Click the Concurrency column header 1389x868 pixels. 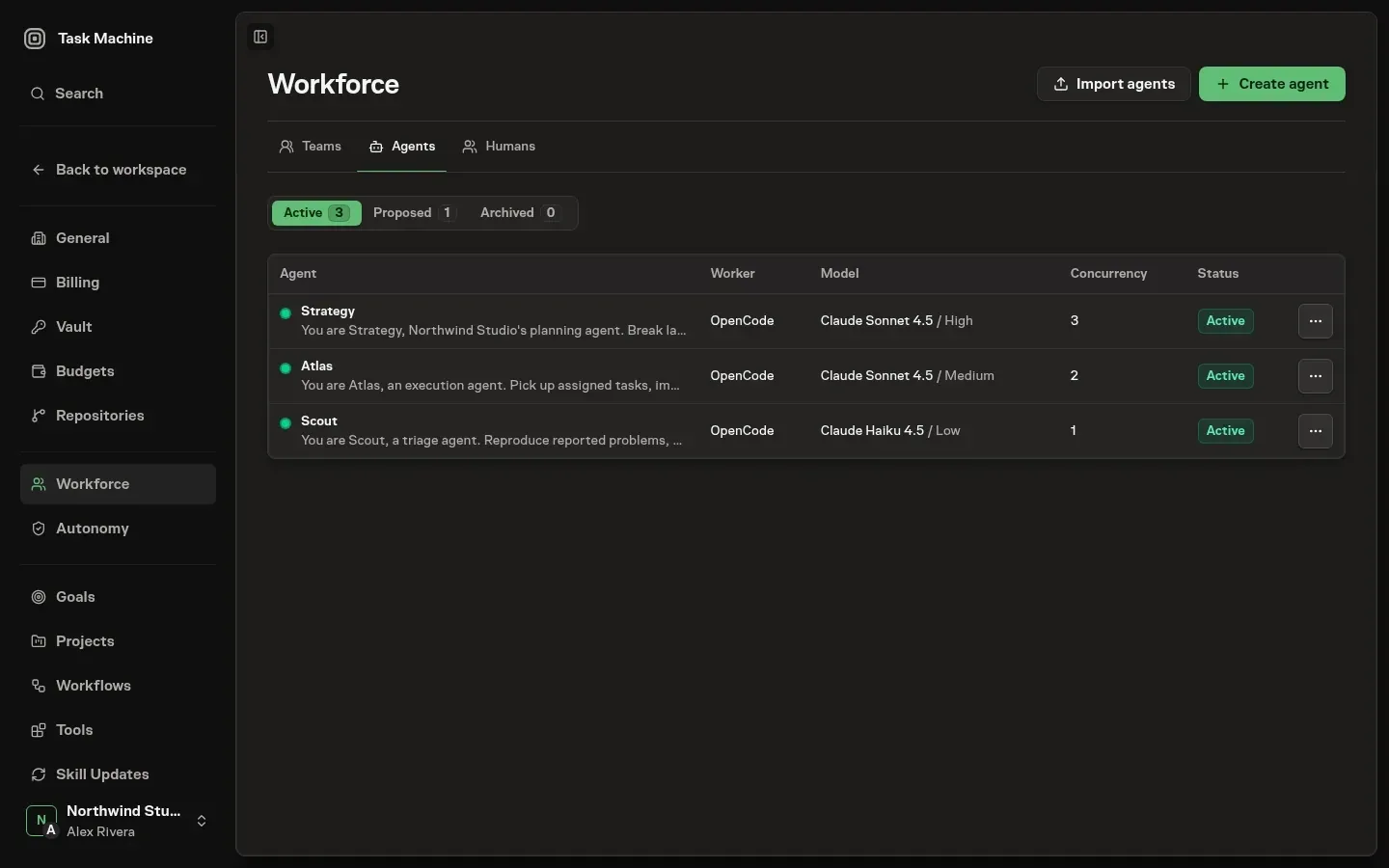(1109, 274)
